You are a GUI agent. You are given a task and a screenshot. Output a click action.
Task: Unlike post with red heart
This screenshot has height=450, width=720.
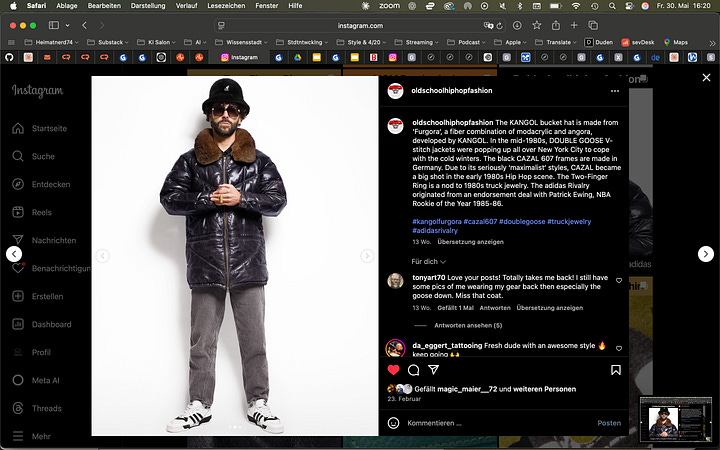click(394, 370)
